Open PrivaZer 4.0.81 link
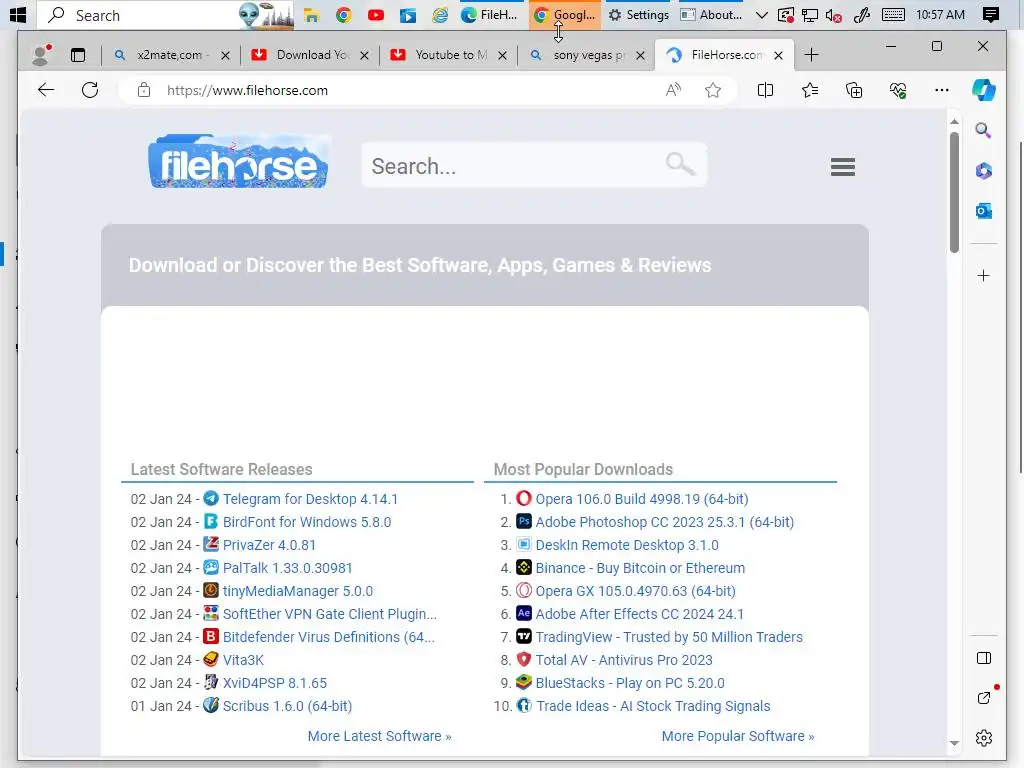 pos(269,545)
